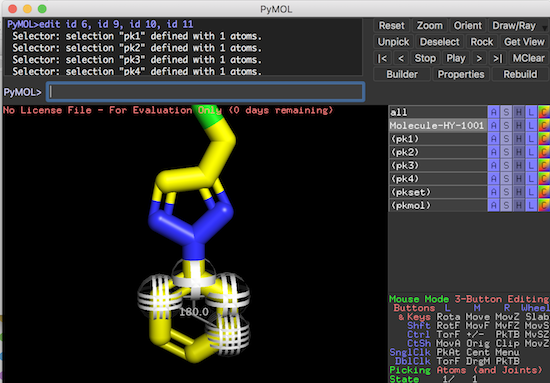Toggle the (pk2) selection entry

point(438,152)
